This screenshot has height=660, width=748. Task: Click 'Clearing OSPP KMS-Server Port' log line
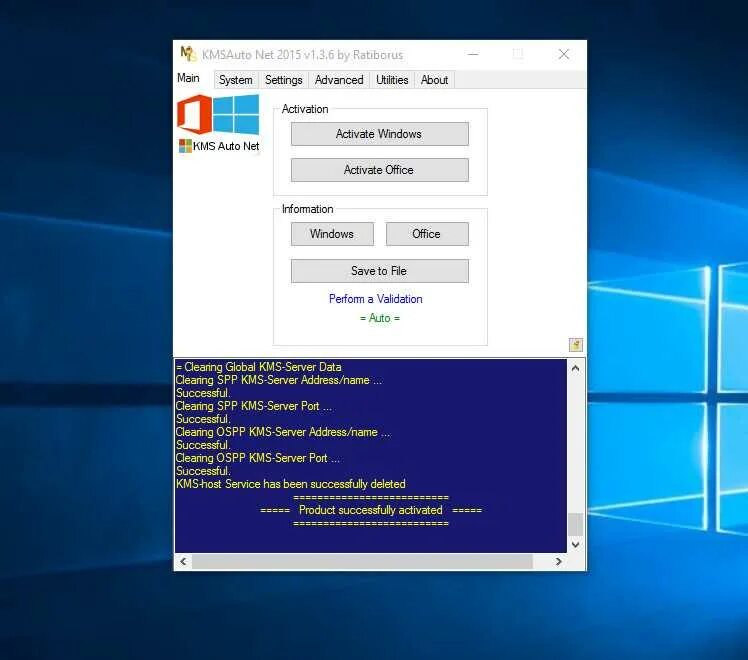pos(258,458)
